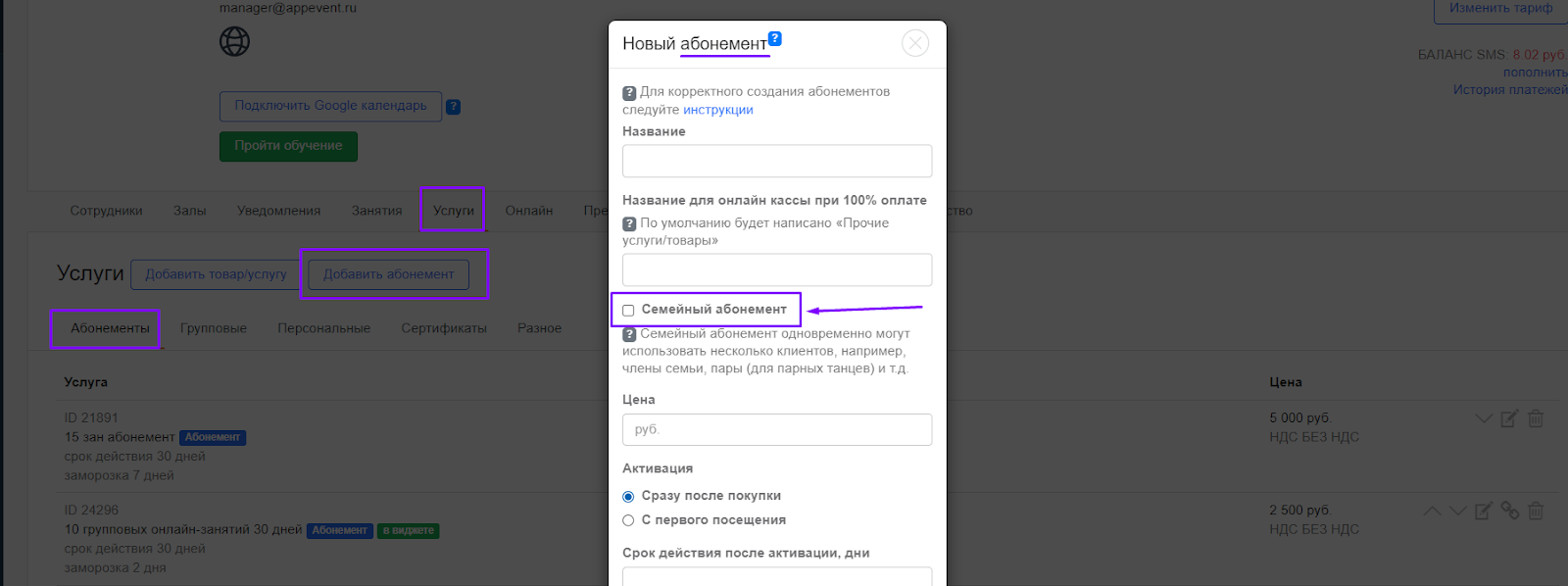
Task: Select 'Сразу после покупки' activation option
Action: click(x=628, y=497)
